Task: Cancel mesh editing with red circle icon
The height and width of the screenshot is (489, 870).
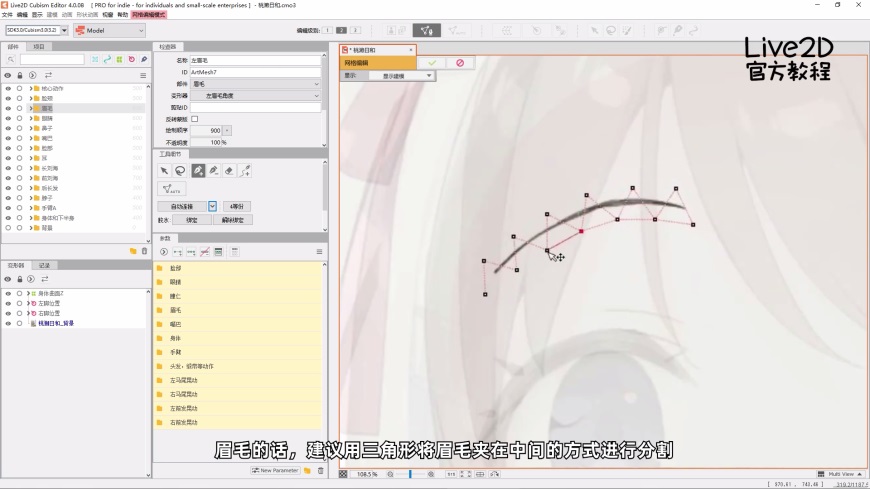Action: click(460, 63)
